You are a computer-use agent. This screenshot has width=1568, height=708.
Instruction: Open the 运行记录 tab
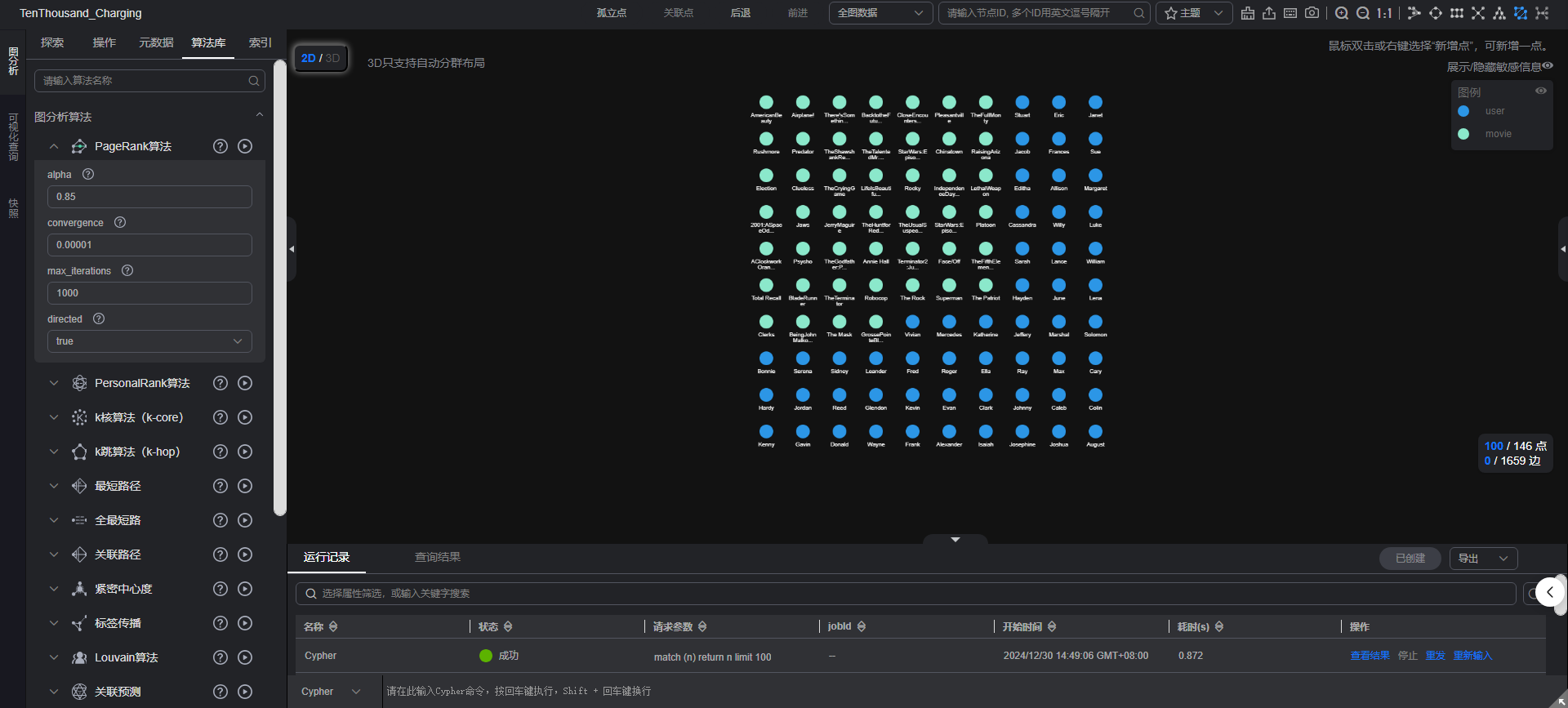327,557
